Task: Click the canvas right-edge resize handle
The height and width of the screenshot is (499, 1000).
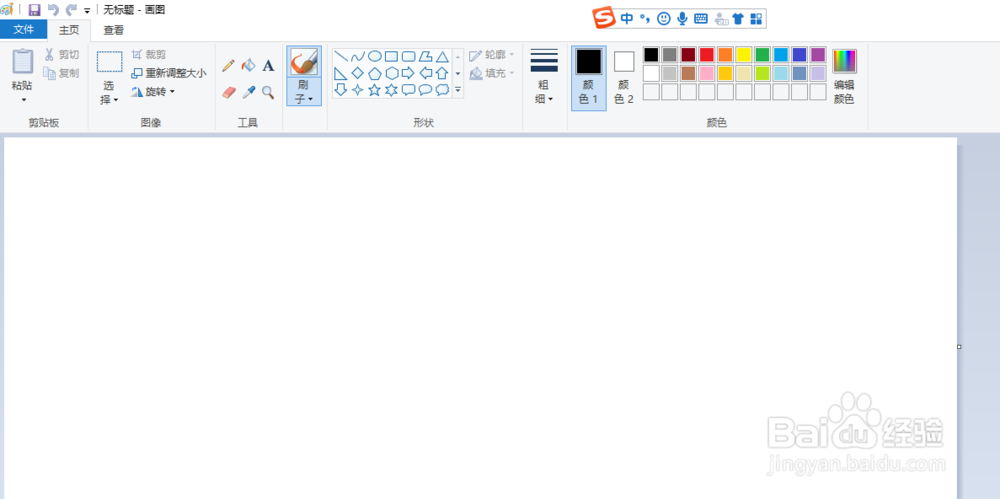Action: pyautogui.click(x=959, y=346)
